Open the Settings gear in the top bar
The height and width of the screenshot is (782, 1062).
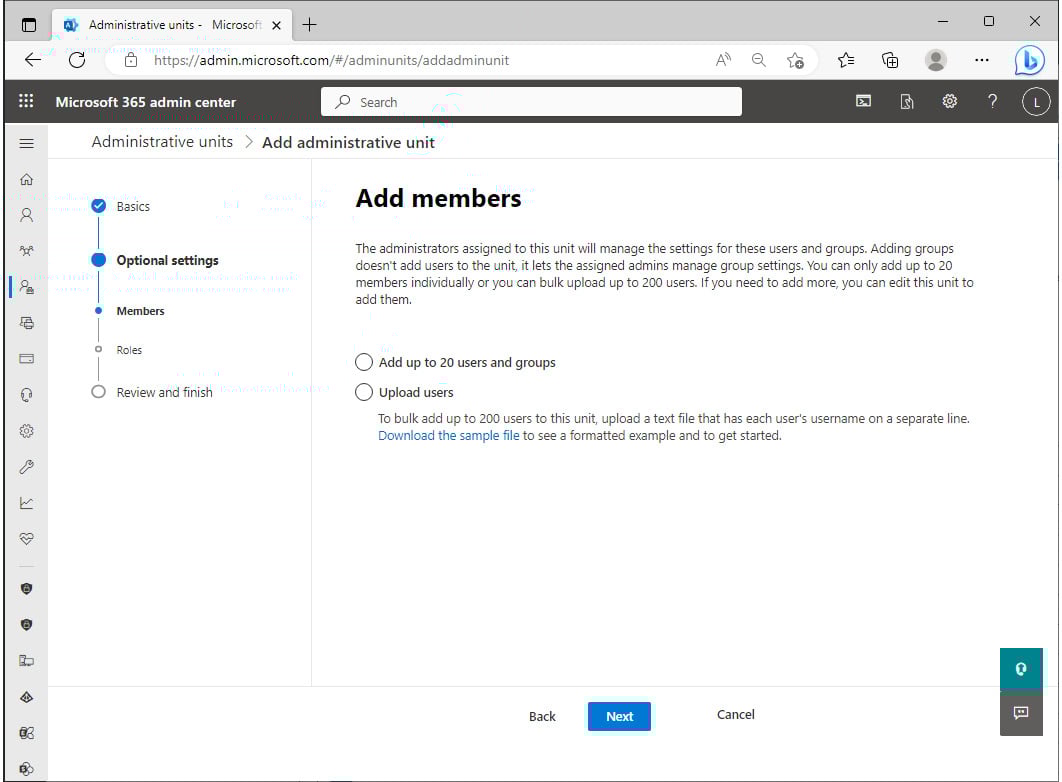[x=949, y=101]
